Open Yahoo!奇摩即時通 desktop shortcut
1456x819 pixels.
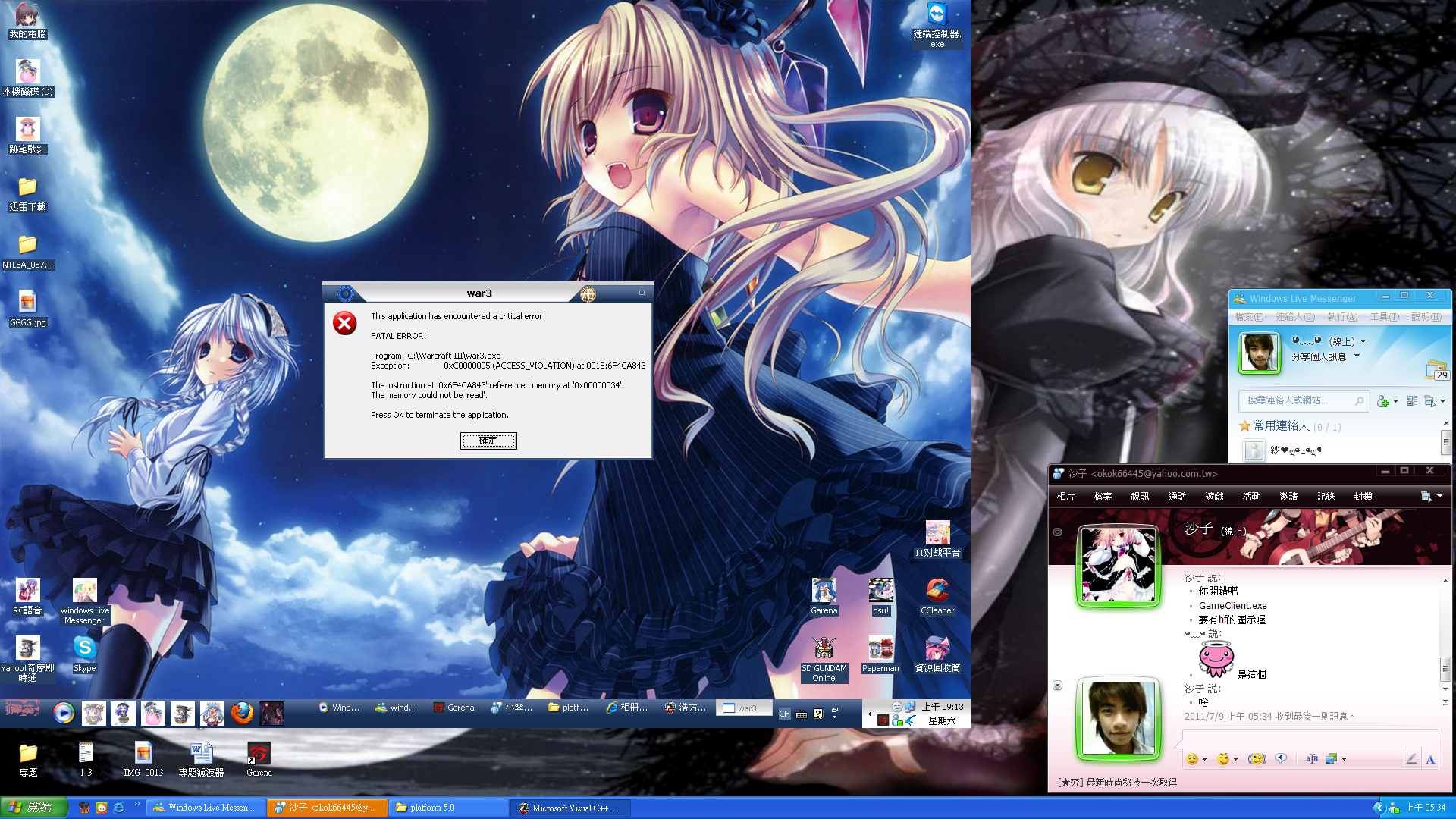[27, 660]
